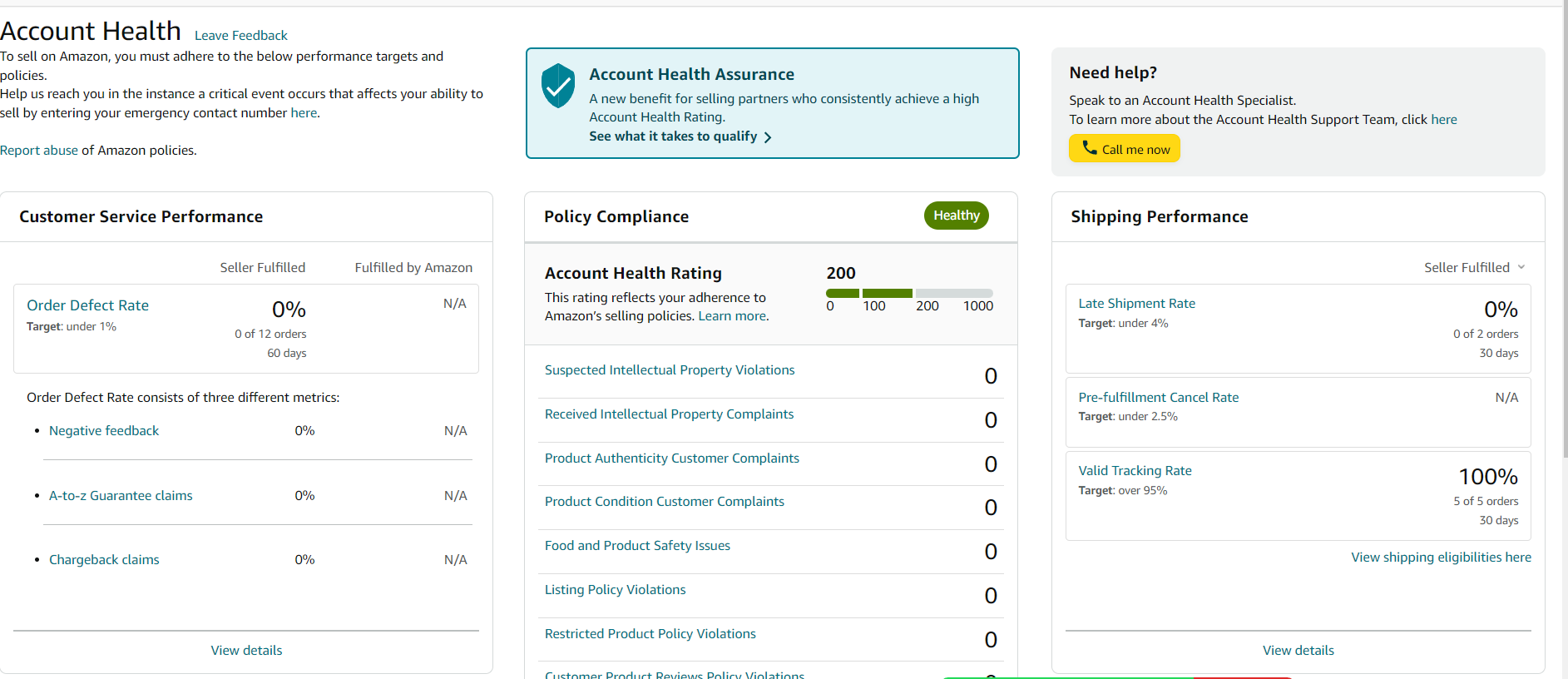
Task: Click the 1000 label on rating scale
Action: (978, 306)
